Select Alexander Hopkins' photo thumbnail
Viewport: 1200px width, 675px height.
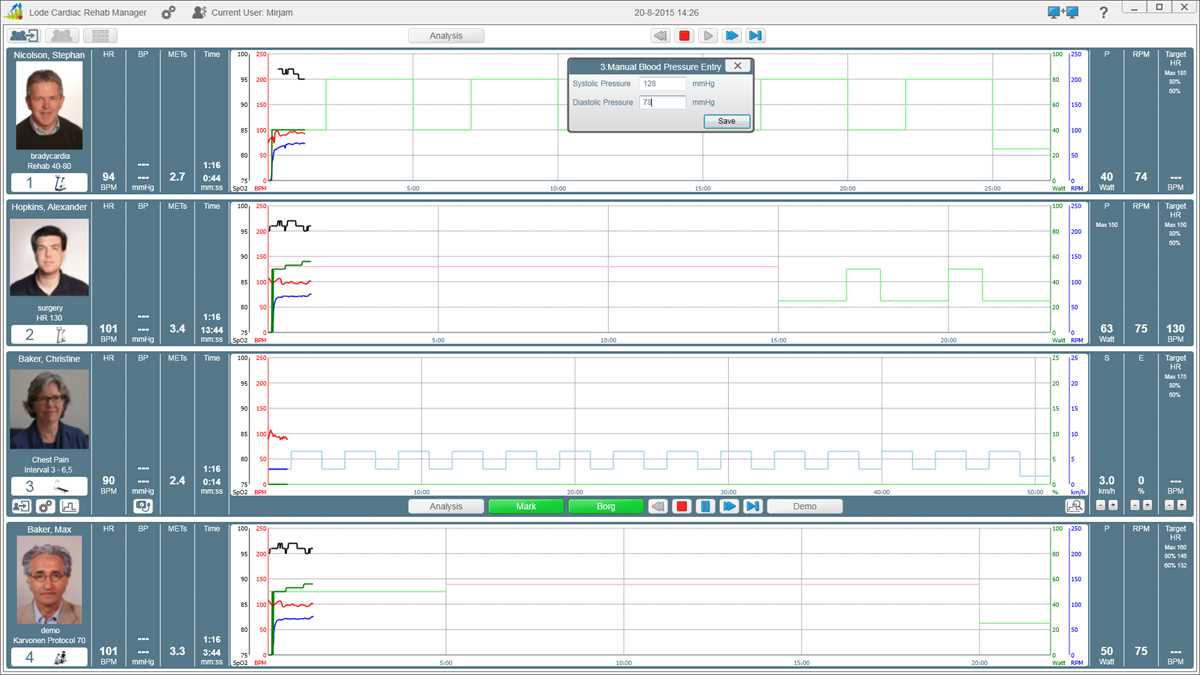pyautogui.click(x=49, y=257)
